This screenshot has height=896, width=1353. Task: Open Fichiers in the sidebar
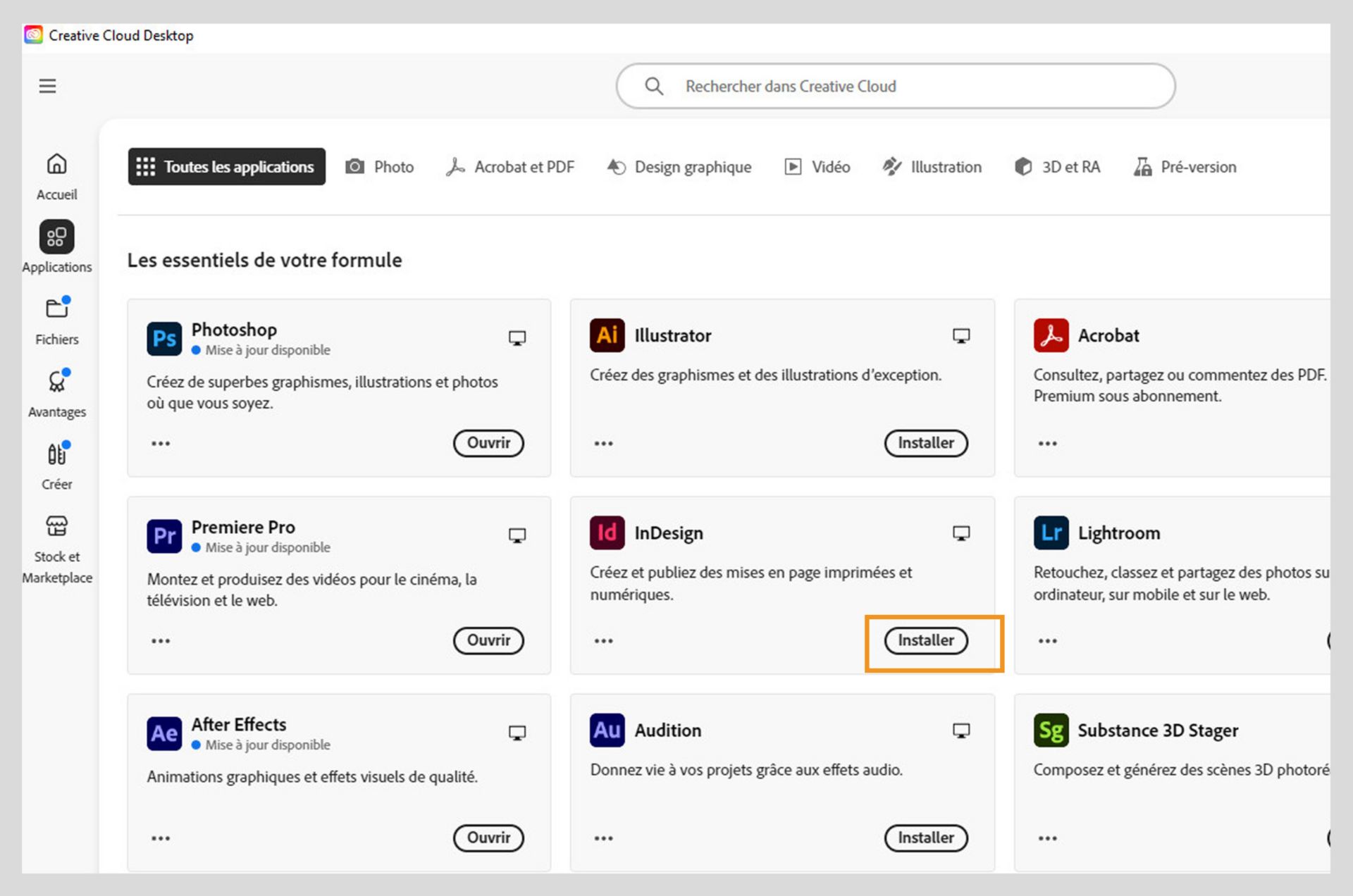[x=56, y=309]
